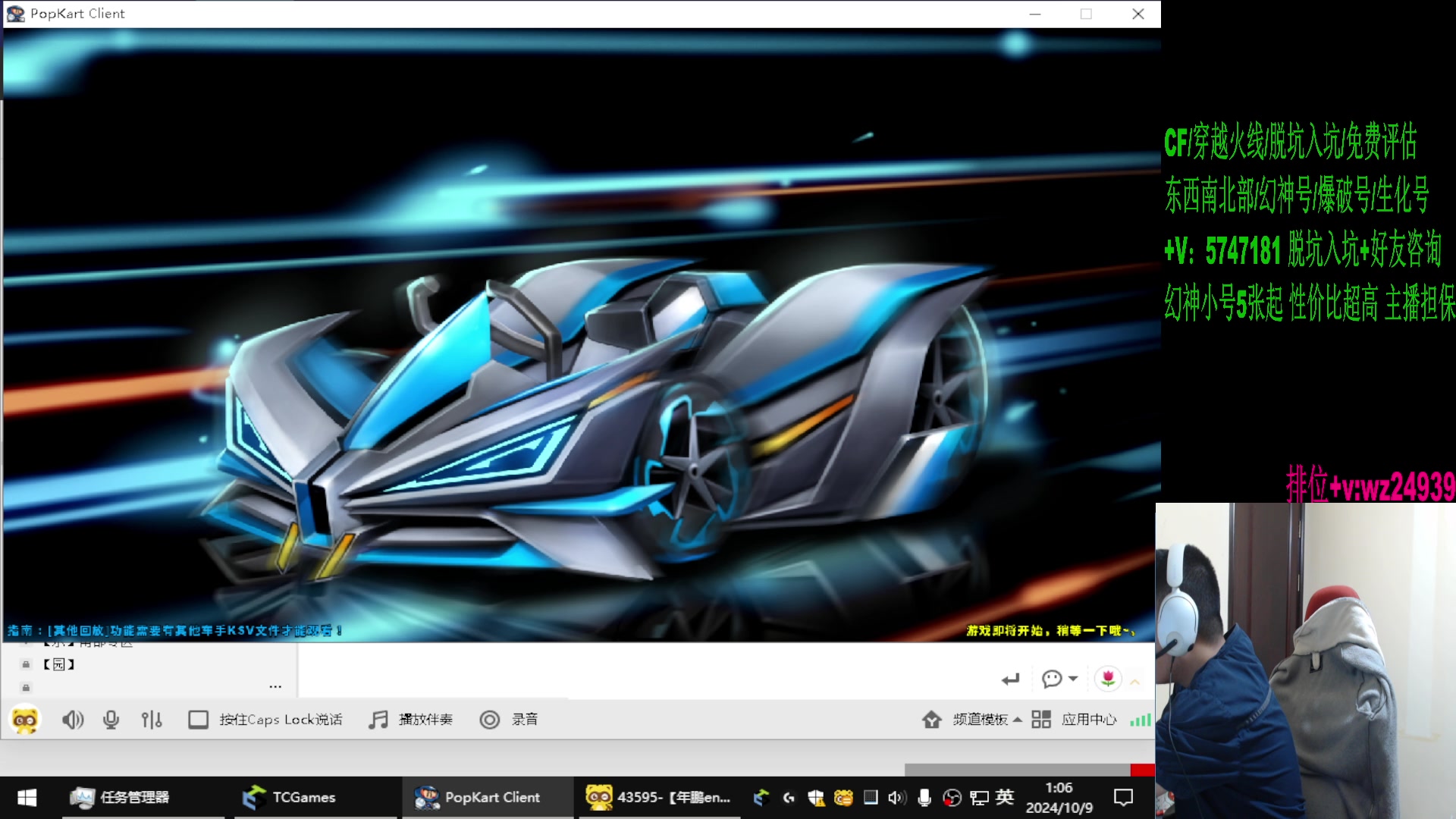This screenshot has width=1456, height=819.
Task: Click the send enter-arrow icon in chat
Action: click(x=1011, y=679)
